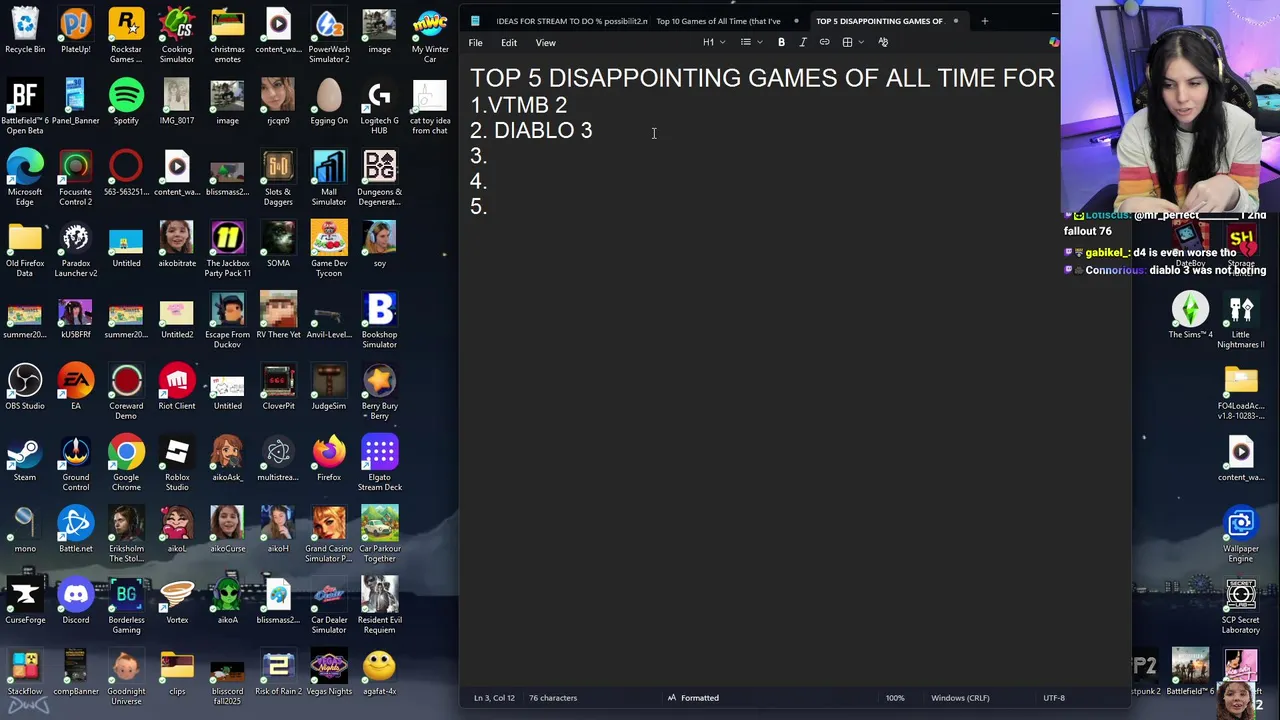Select The Jackbox Party Pack 11 icon

[x=227, y=250]
